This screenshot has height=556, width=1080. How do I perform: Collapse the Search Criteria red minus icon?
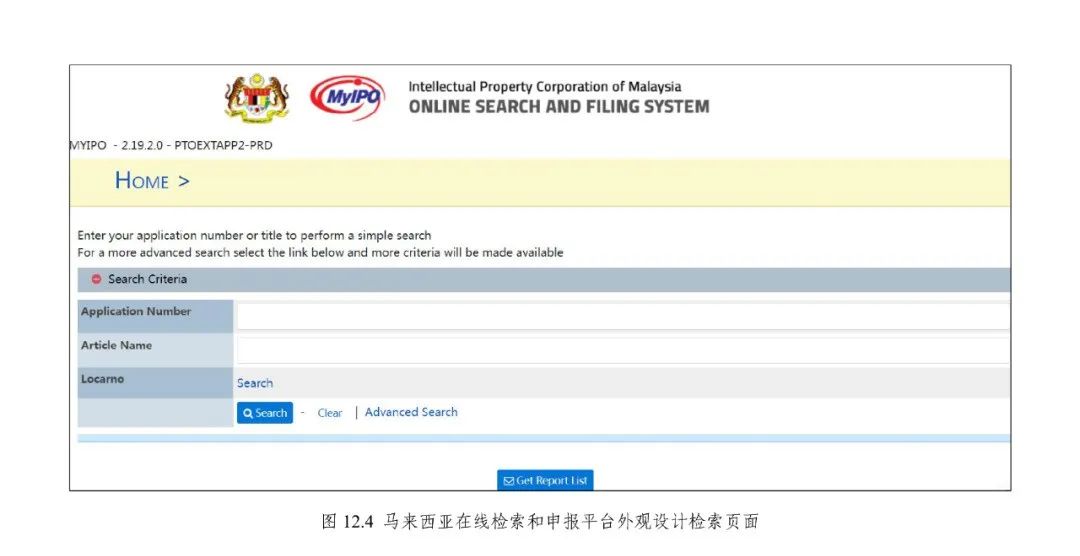[97, 280]
